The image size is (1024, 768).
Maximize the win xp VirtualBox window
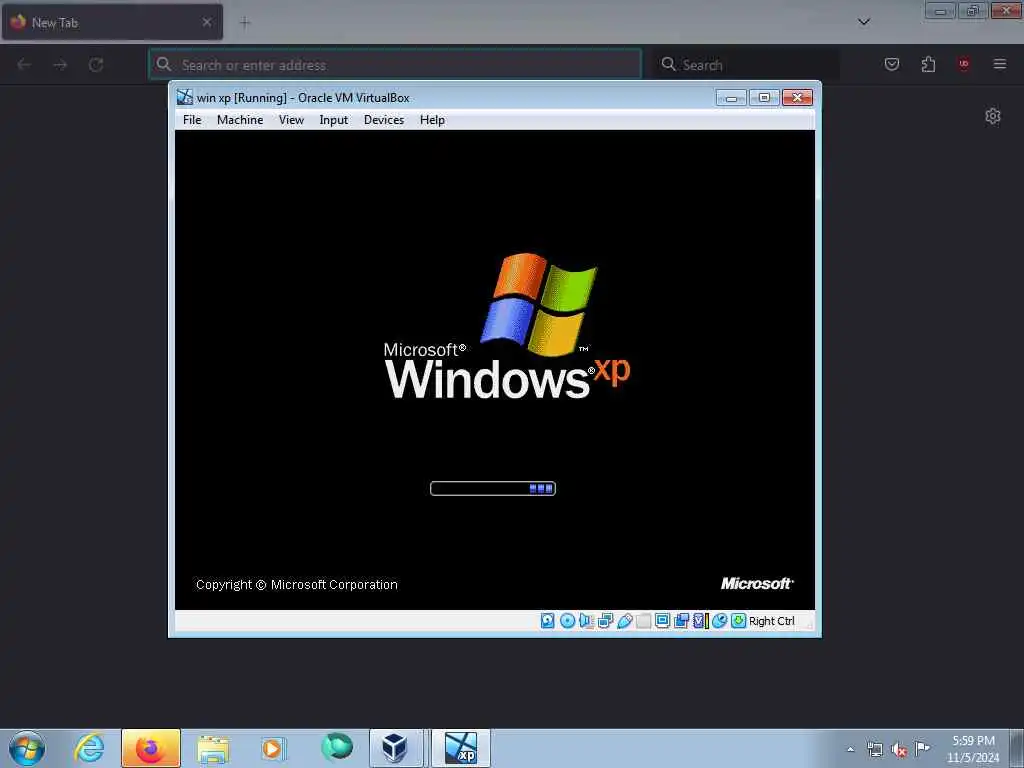(x=764, y=98)
